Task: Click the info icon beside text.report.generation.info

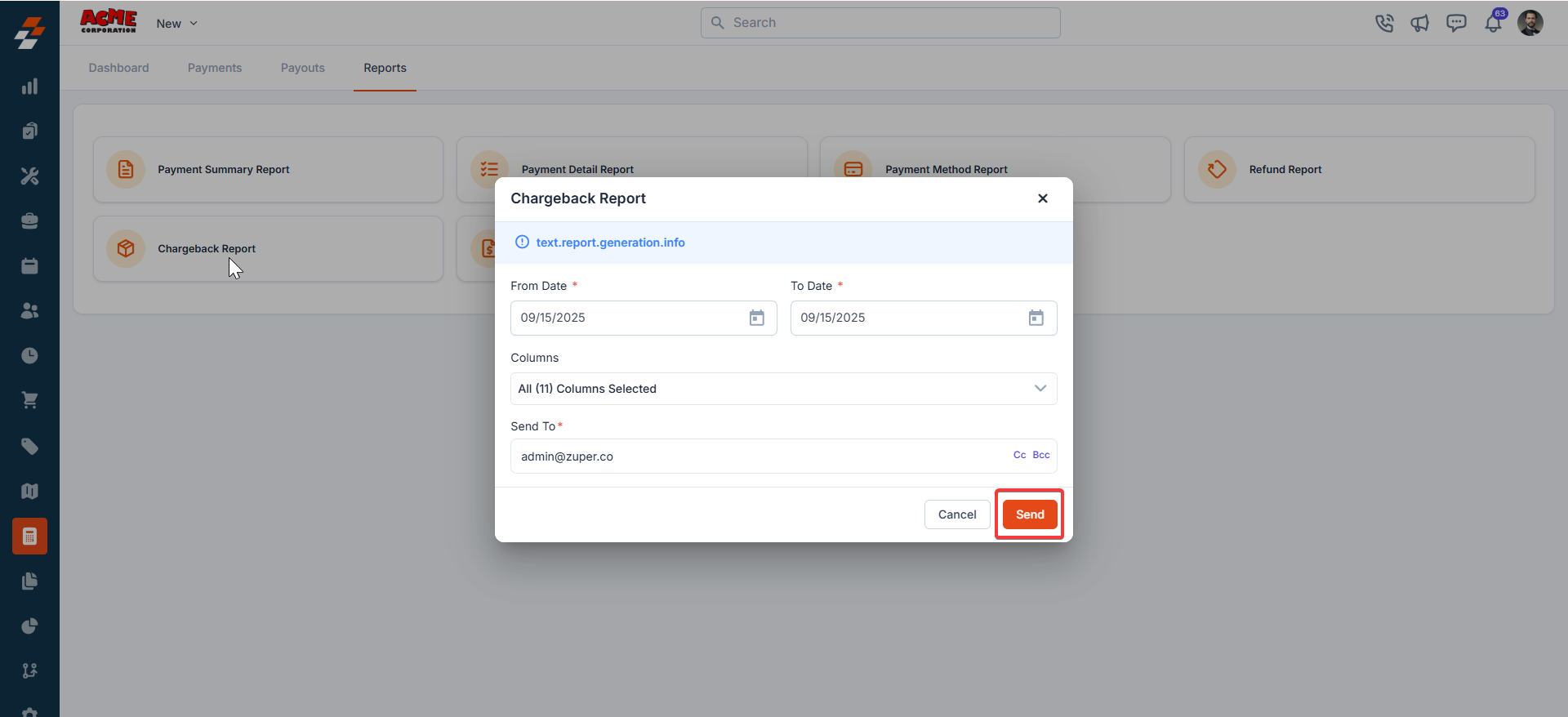Action: pyautogui.click(x=523, y=243)
